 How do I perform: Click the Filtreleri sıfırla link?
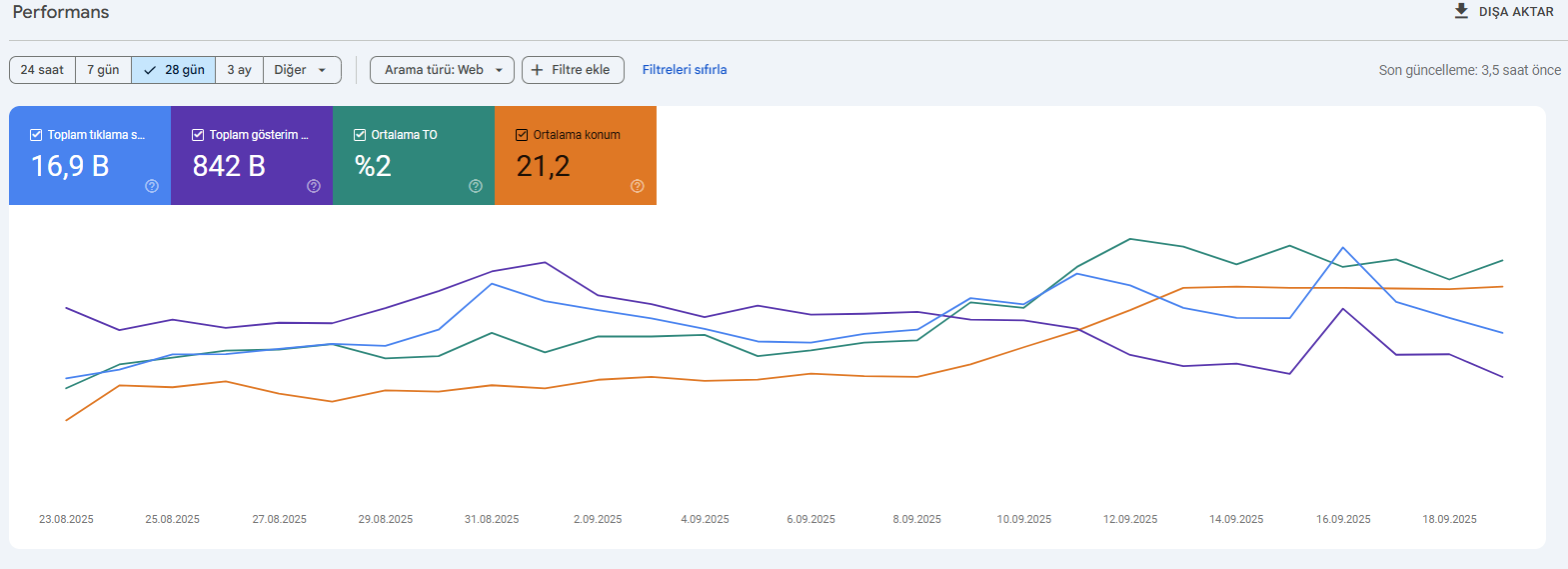point(685,70)
